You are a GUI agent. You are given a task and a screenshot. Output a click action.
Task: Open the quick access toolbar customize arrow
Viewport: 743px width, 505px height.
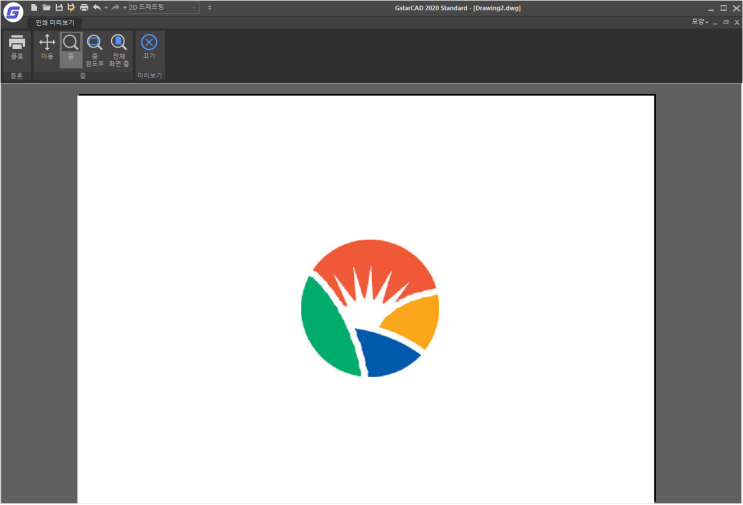(209, 8)
